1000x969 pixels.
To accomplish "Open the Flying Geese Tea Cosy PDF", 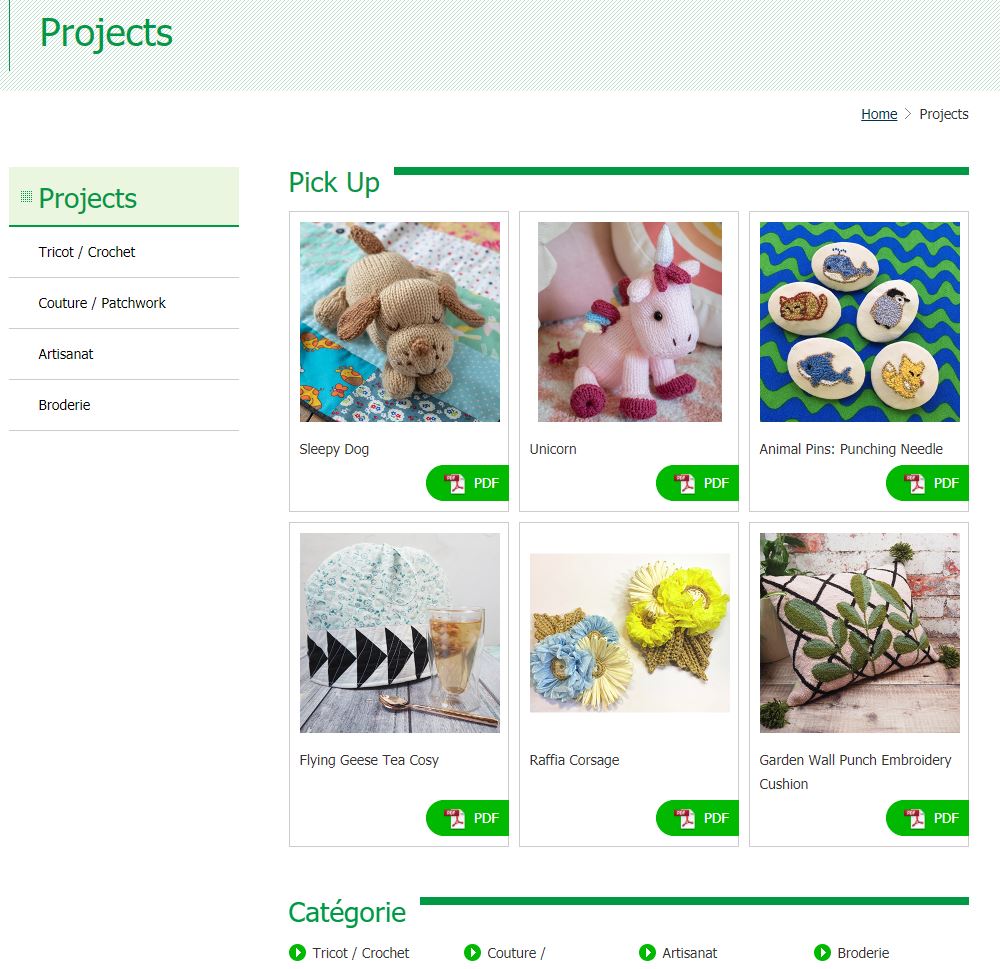I will pos(467,818).
